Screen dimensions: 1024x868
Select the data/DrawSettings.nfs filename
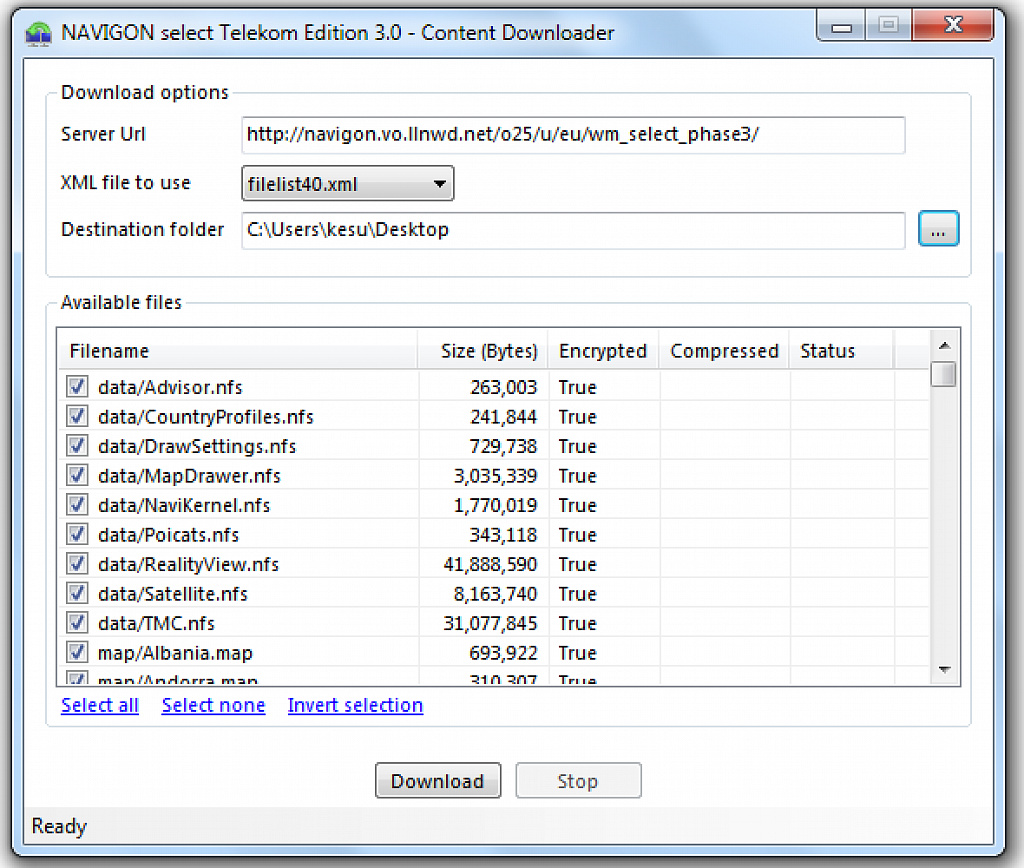click(197, 446)
